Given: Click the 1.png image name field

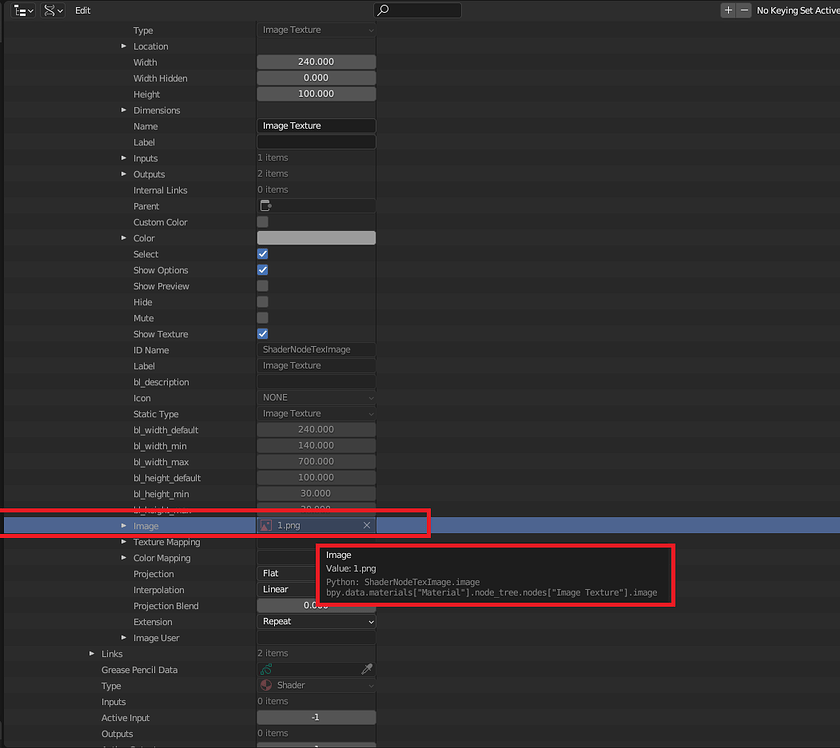Looking at the screenshot, I should pyautogui.click(x=316, y=526).
